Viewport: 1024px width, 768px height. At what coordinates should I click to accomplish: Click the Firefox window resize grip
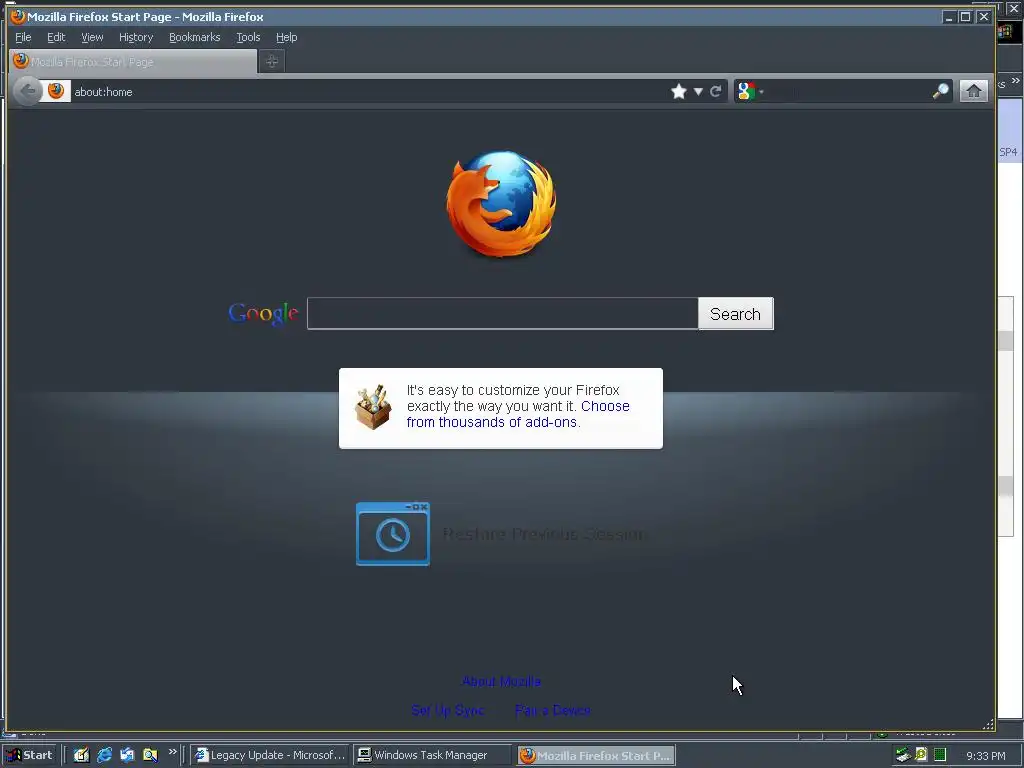(988, 724)
